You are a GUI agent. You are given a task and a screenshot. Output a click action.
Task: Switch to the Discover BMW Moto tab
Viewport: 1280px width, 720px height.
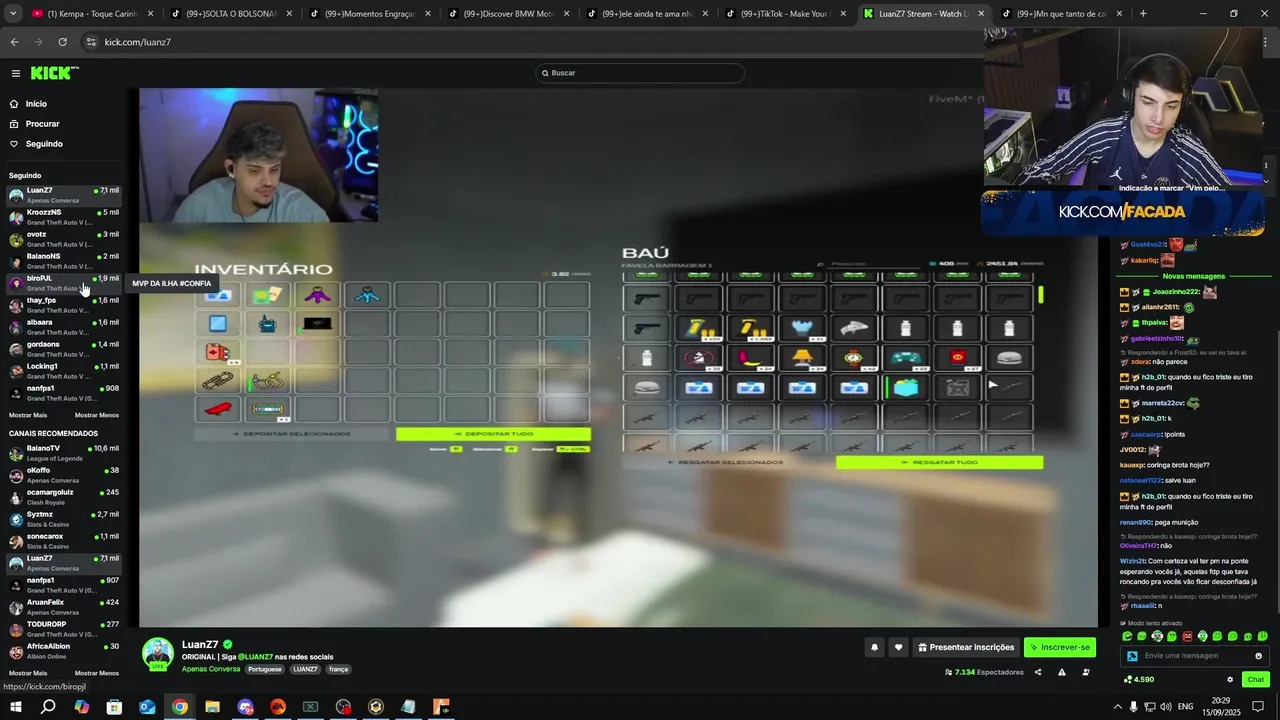coord(509,14)
